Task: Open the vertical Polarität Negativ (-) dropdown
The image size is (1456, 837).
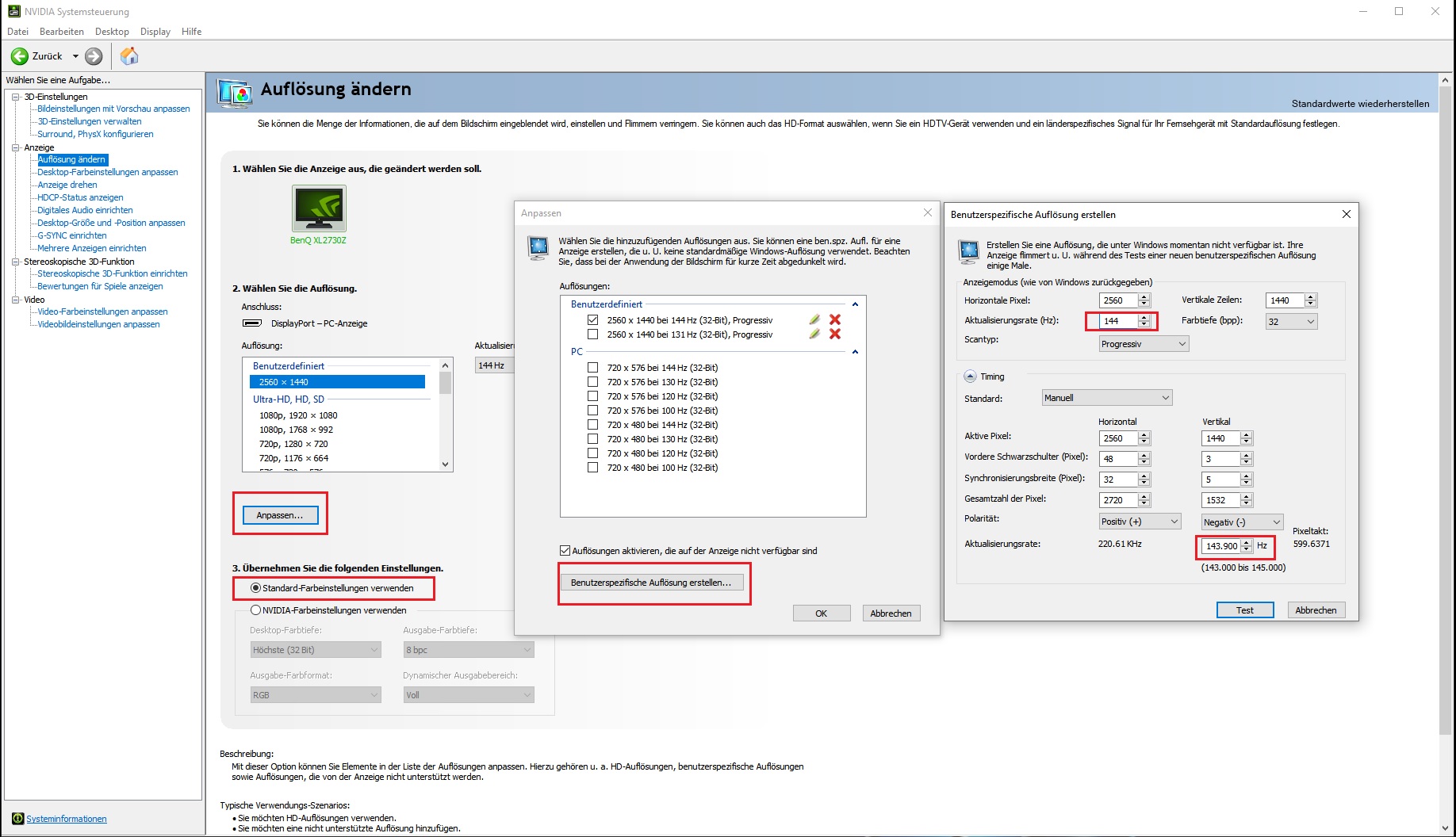Action: 1242,522
